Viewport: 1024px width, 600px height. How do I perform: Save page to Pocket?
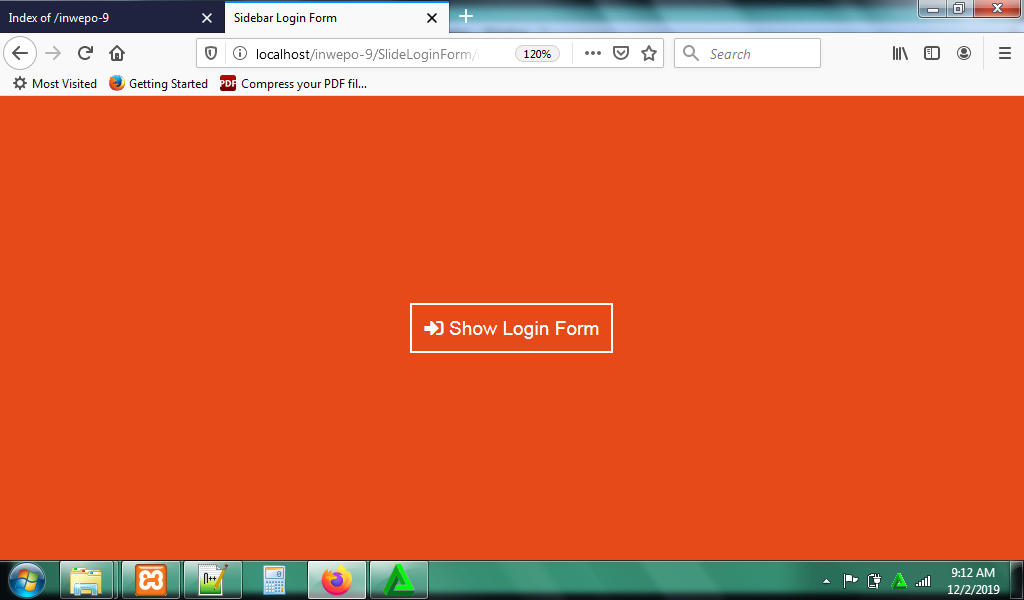coord(621,54)
